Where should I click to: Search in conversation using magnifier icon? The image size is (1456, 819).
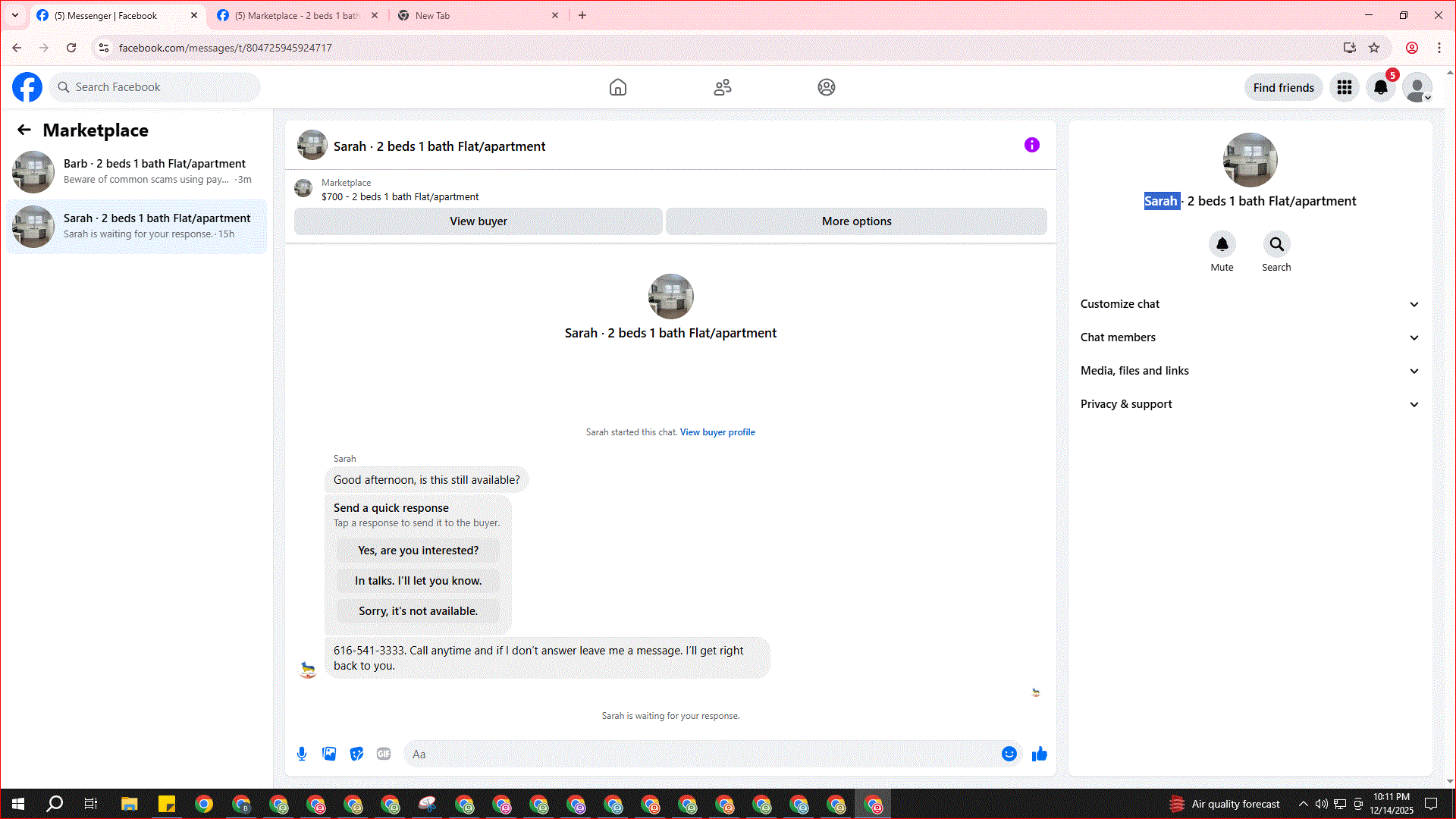1276,244
